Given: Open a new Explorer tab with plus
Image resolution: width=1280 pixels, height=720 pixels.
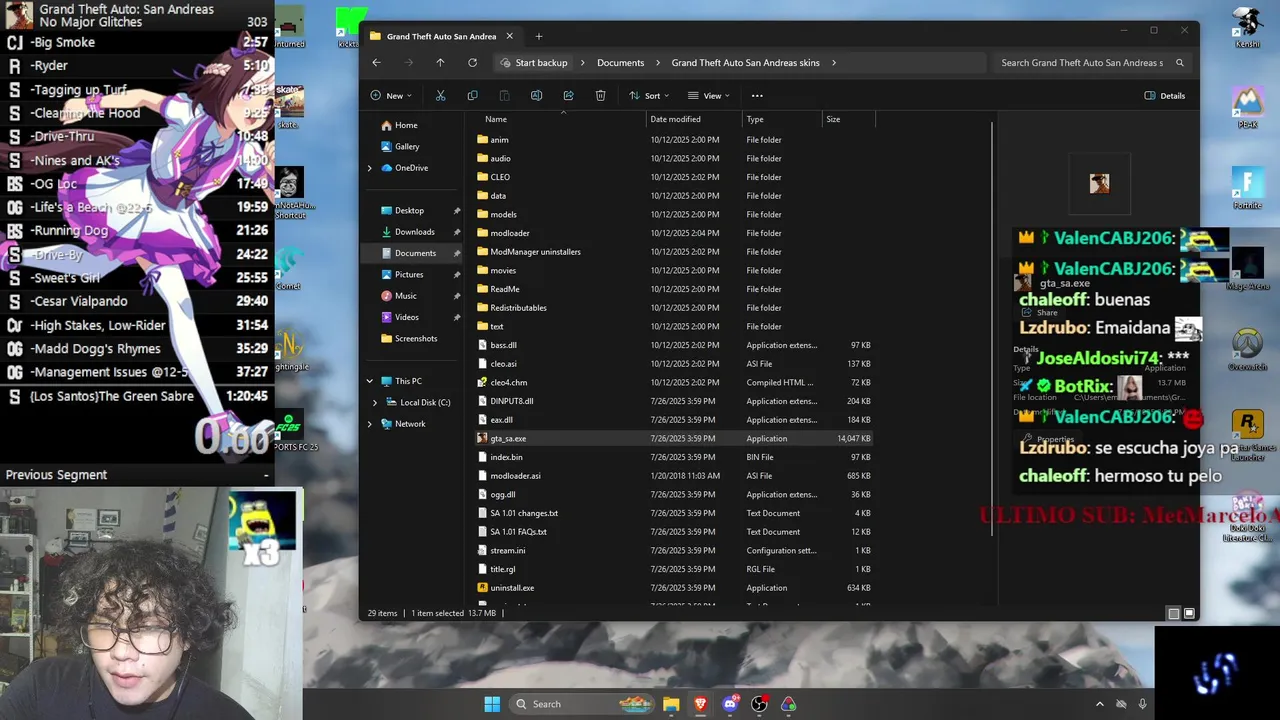Looking at the screenshot, I should (x=538, y=36).
